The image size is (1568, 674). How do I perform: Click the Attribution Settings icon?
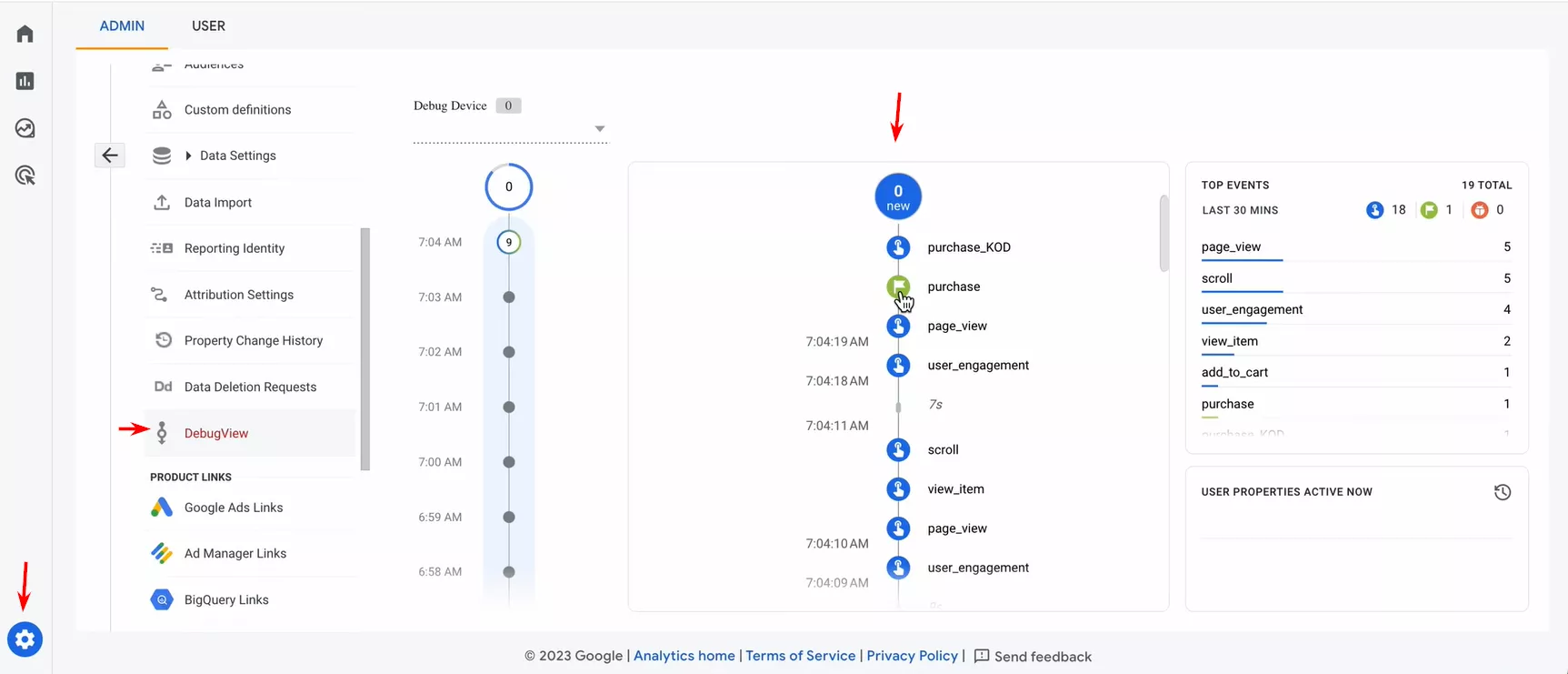(159, 295)
